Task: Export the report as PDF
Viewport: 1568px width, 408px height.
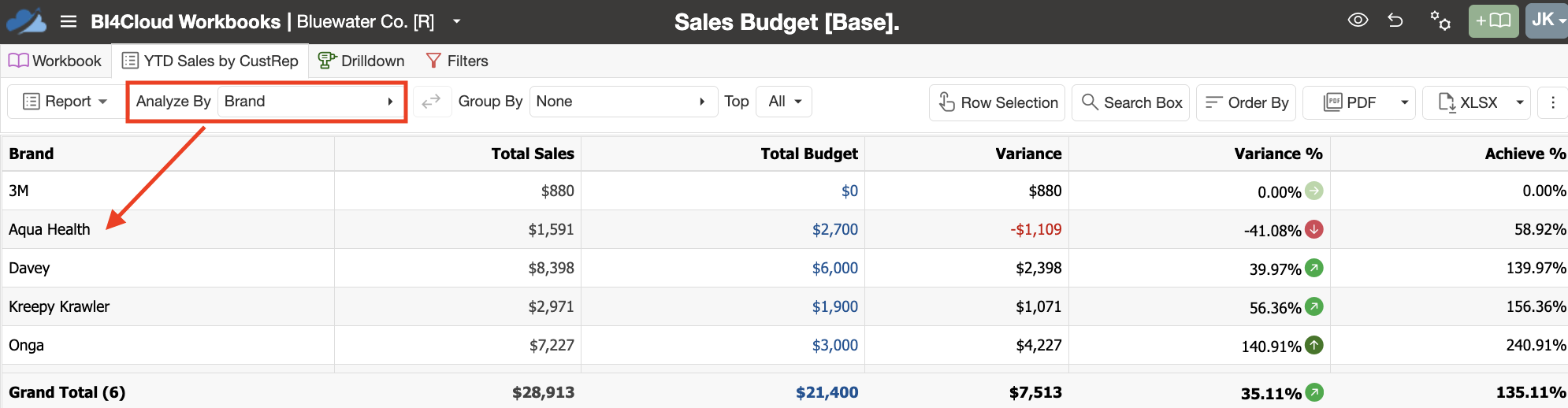Action: tap(1349, 102)
